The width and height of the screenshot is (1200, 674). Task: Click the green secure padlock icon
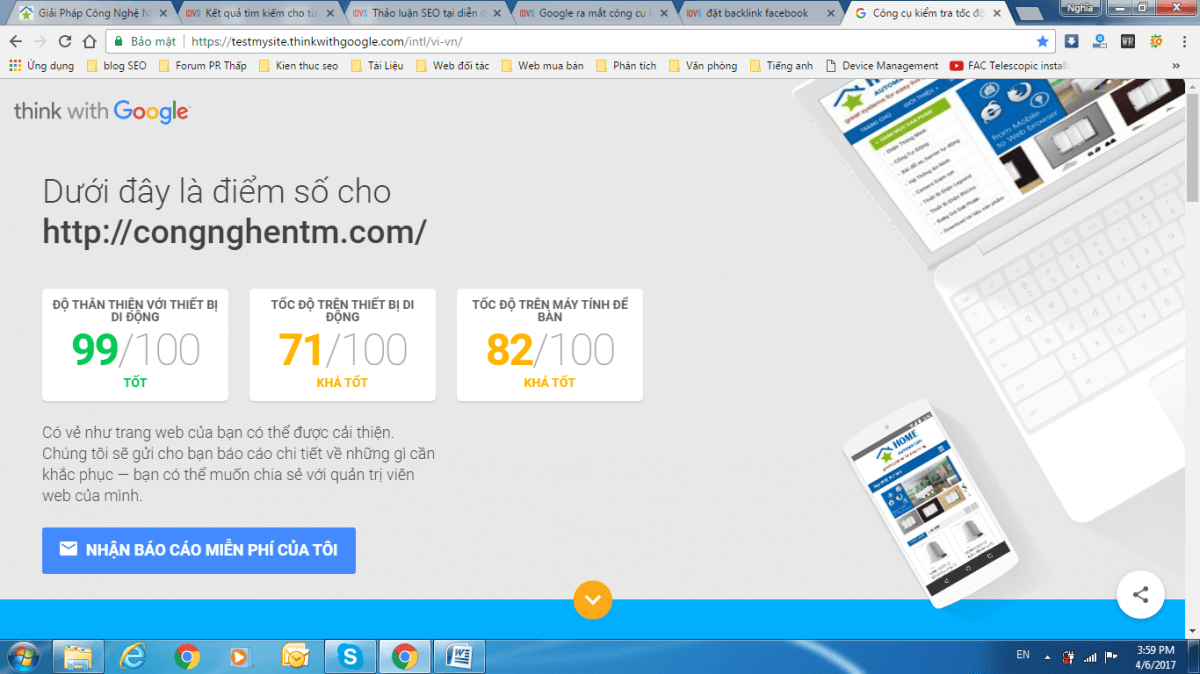(118, 42)
